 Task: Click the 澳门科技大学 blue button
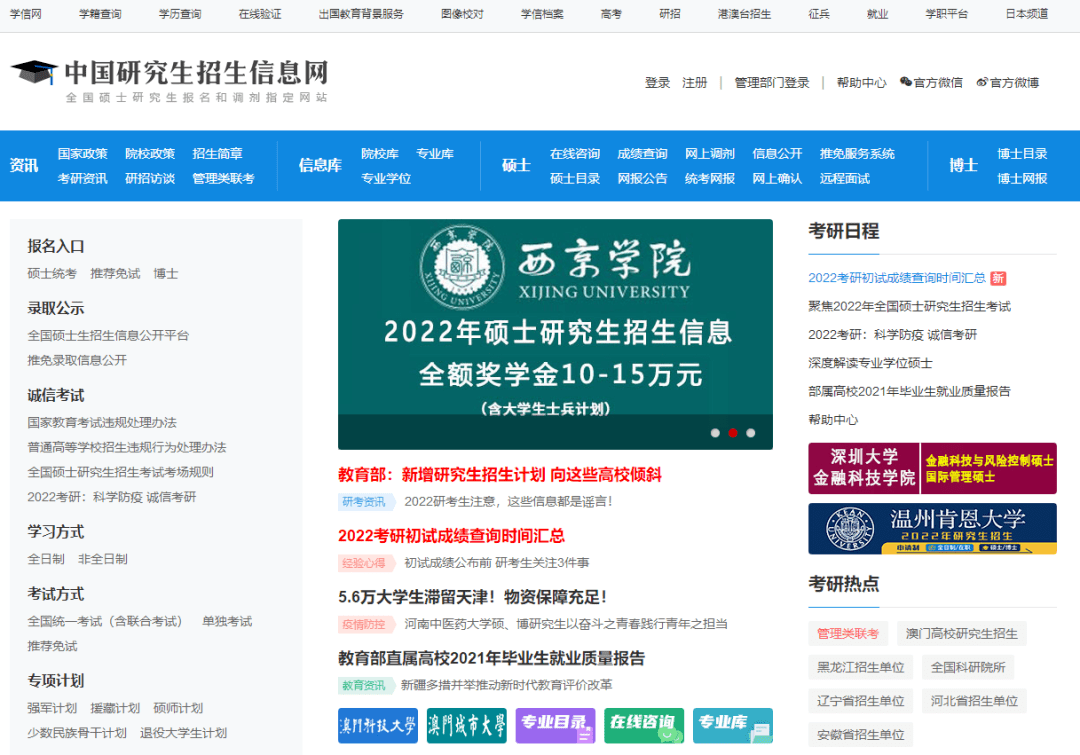[377, 725]
